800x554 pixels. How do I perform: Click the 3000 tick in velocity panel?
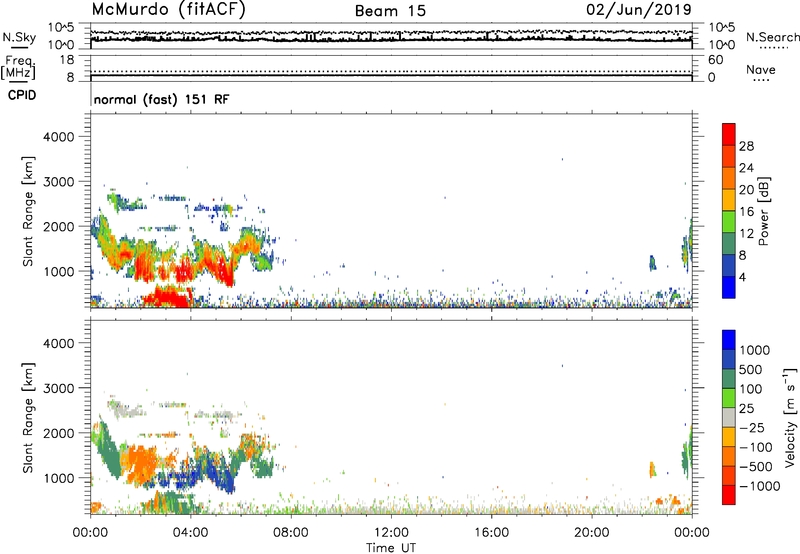click(58, 388)
